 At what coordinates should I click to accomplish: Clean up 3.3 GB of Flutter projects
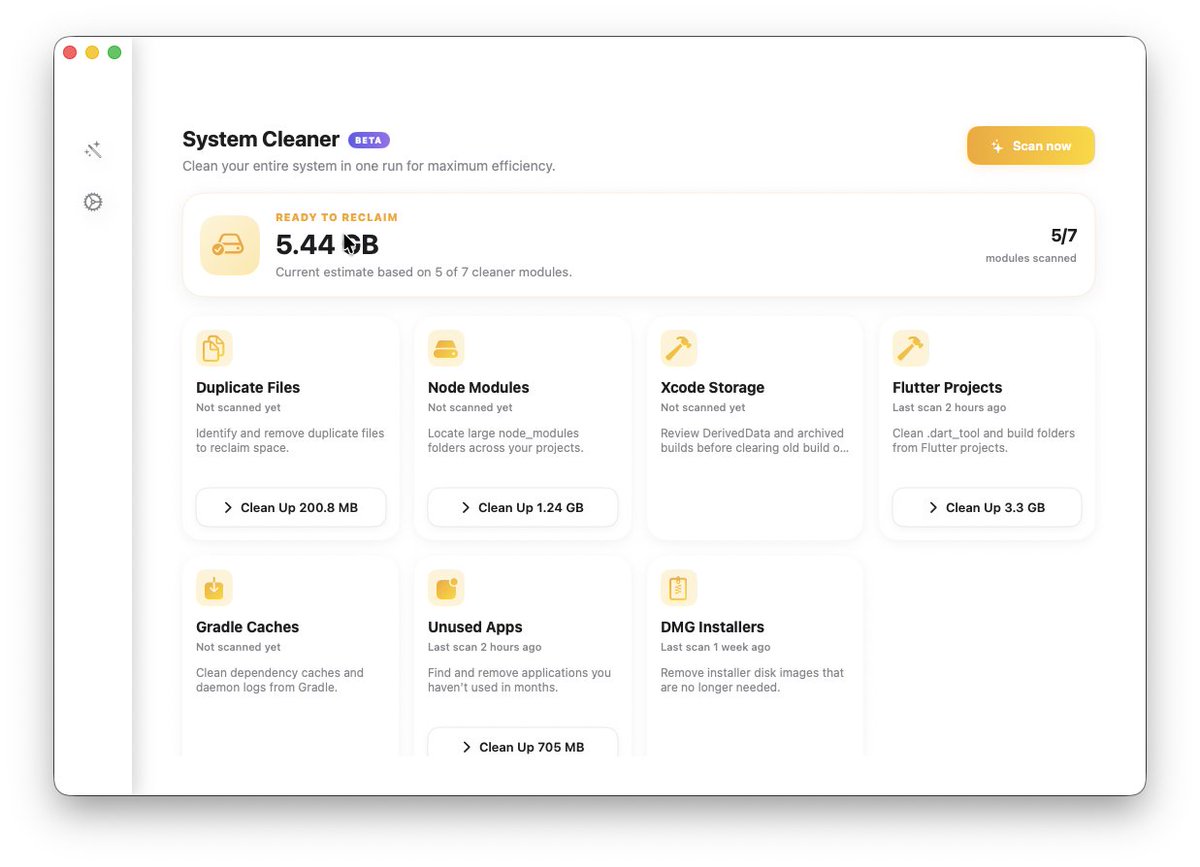(x=987, y=507)
